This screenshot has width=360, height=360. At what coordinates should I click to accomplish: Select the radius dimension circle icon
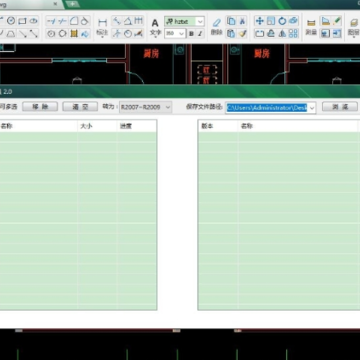pos(128,34)
